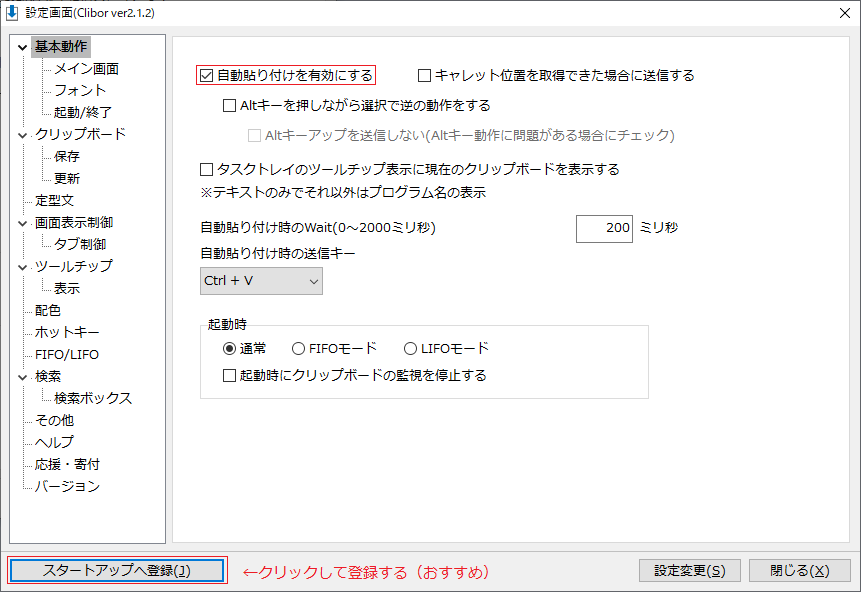This screenshot has height=592, width=861.
Task: Click 閉じる(X) button
Action: [800, 571]
